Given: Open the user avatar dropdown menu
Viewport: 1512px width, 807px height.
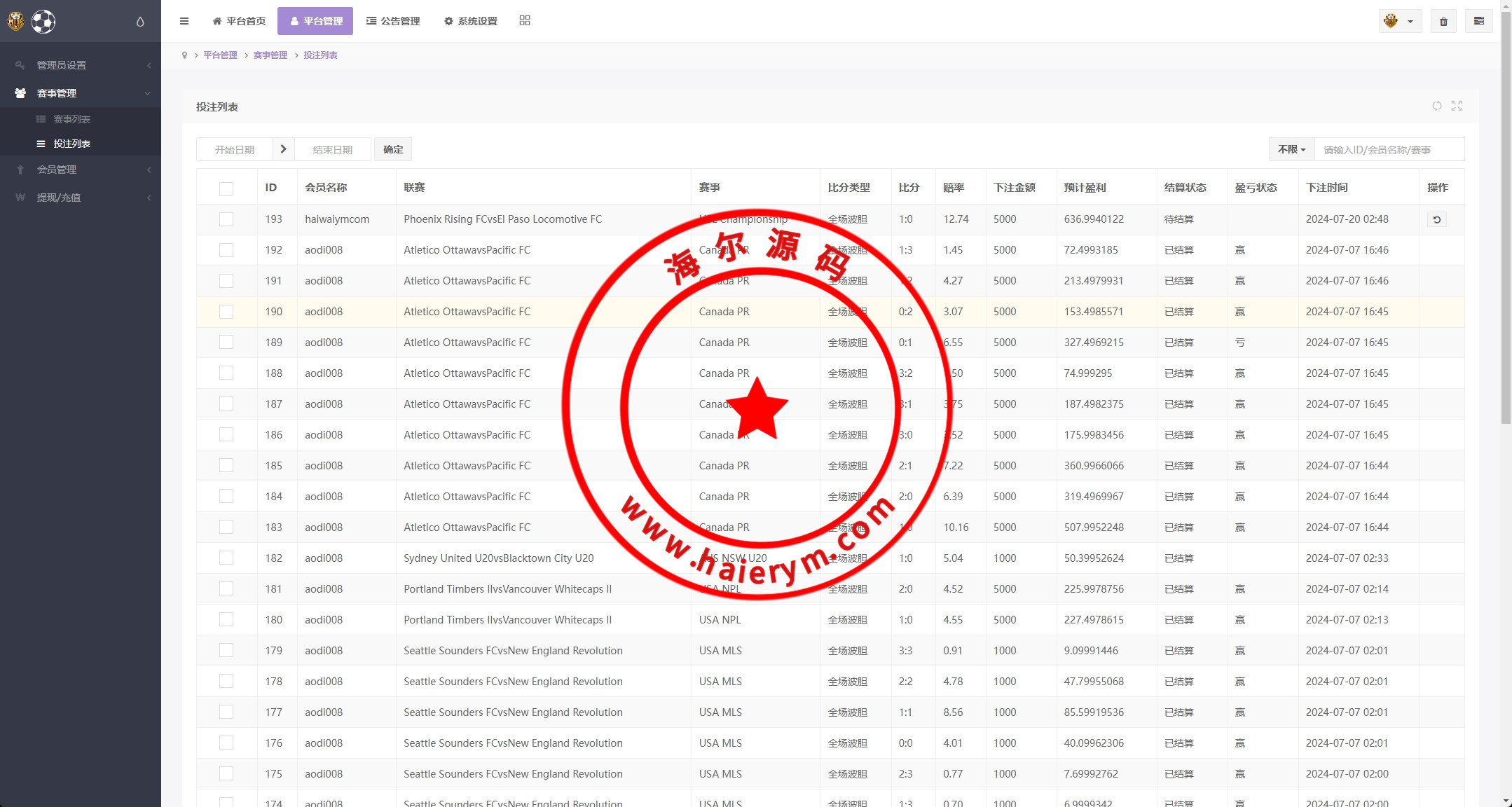Looking at the screenshot, I should [x=1399, y=21].
